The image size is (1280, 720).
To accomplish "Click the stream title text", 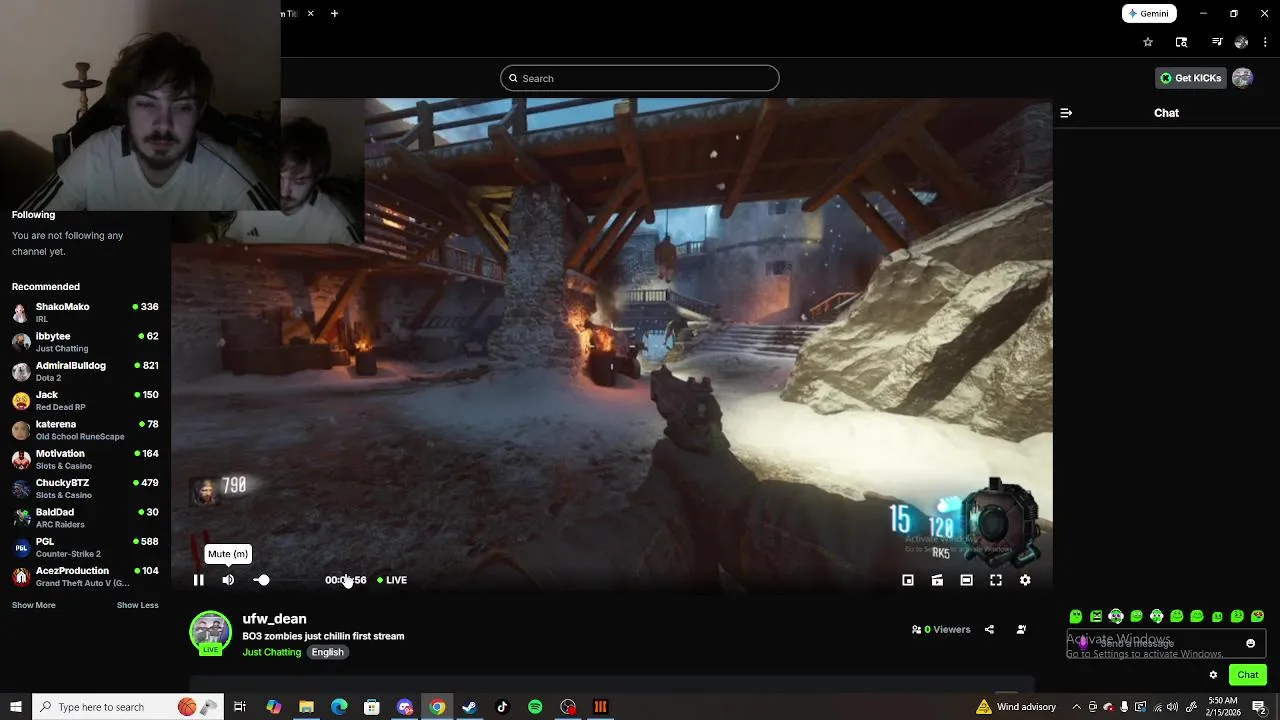I will 323,636.
